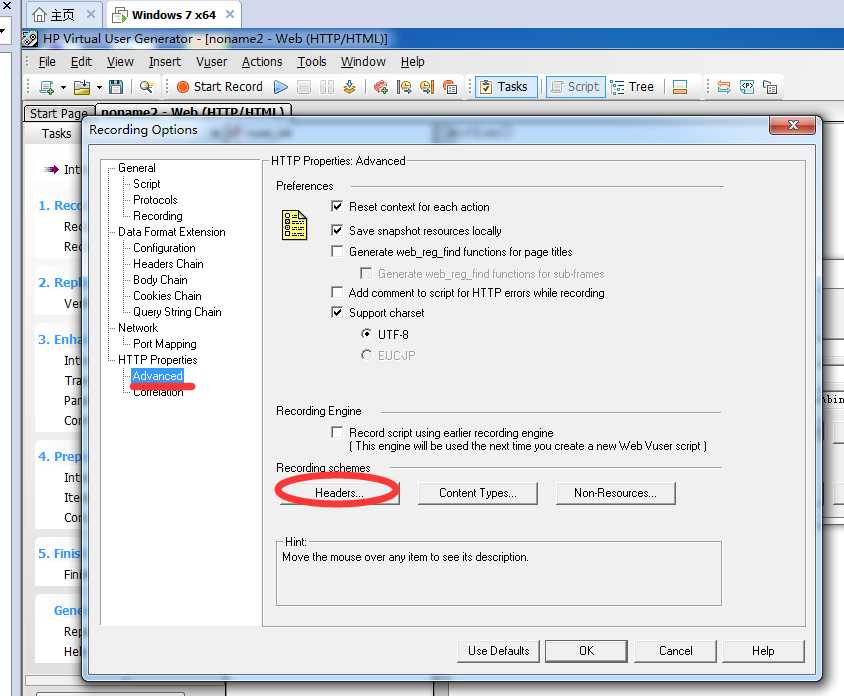Click the grey Stop square icon
The height and width of the screenshot is (696, 844).
tap(304, 87)
